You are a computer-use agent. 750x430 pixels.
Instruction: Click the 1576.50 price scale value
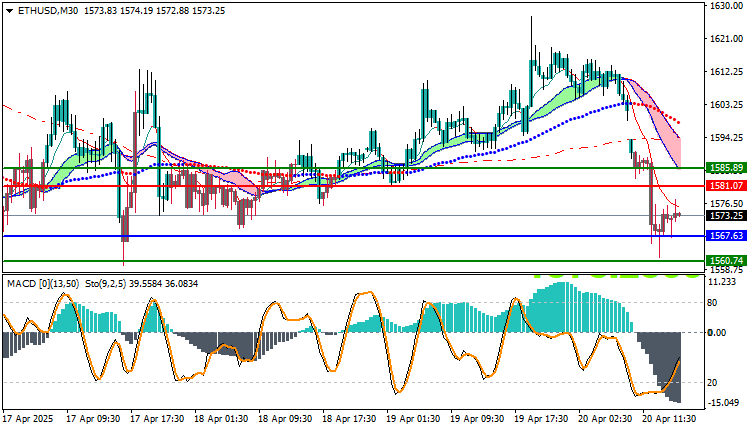pos(727,203)
